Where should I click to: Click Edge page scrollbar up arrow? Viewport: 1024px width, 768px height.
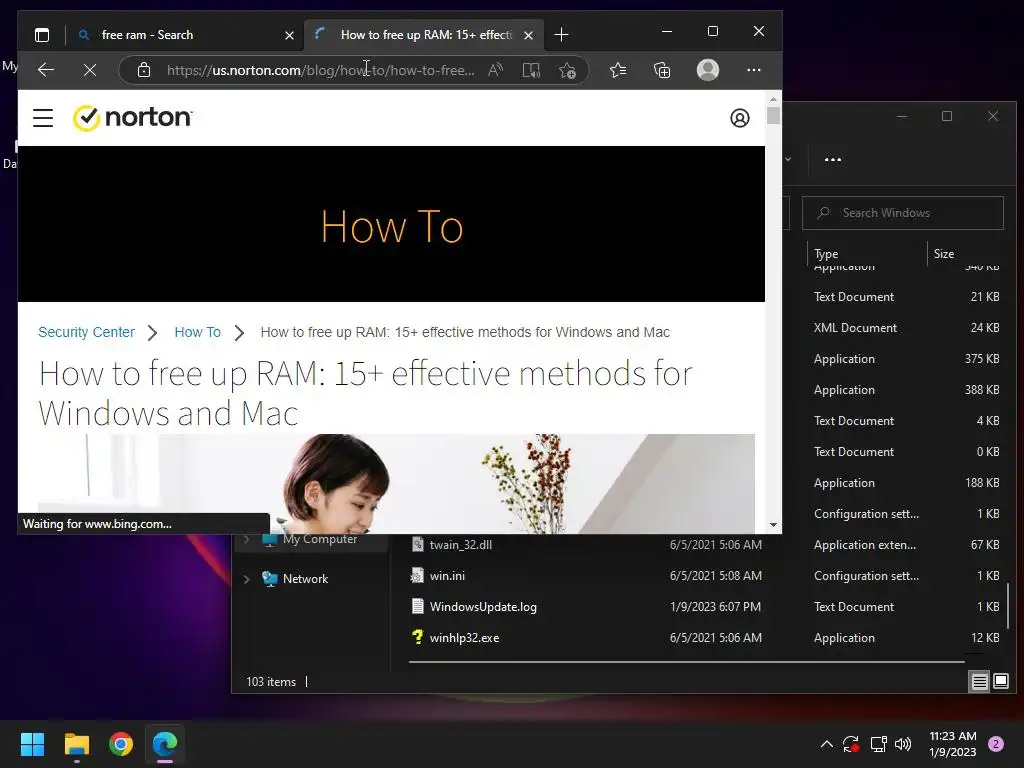click(x=773, y=99)
